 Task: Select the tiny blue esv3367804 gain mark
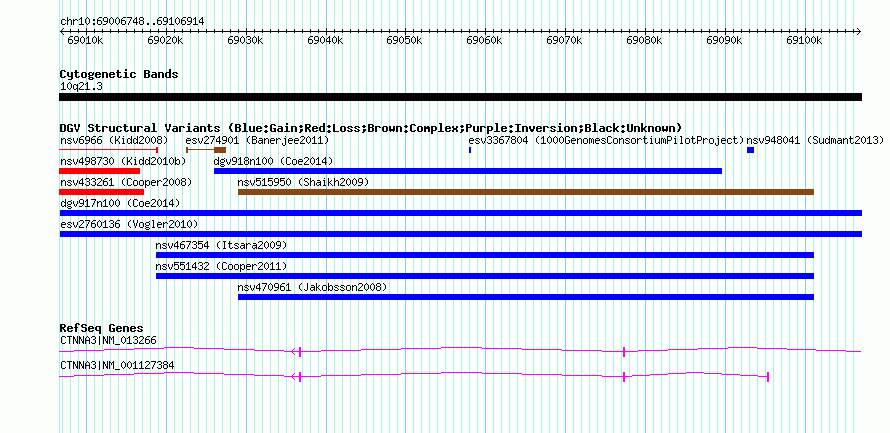(x=470, y=150)
